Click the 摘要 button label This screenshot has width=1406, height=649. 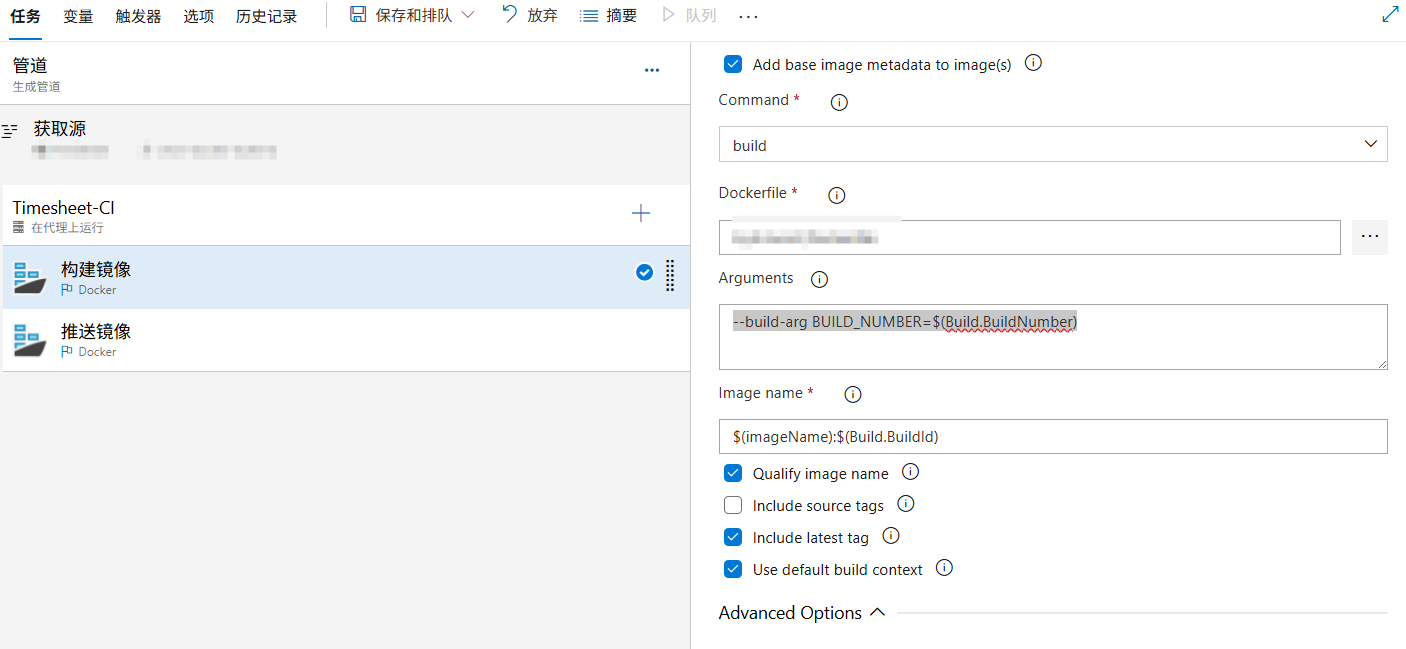click(x=622, y=16)
